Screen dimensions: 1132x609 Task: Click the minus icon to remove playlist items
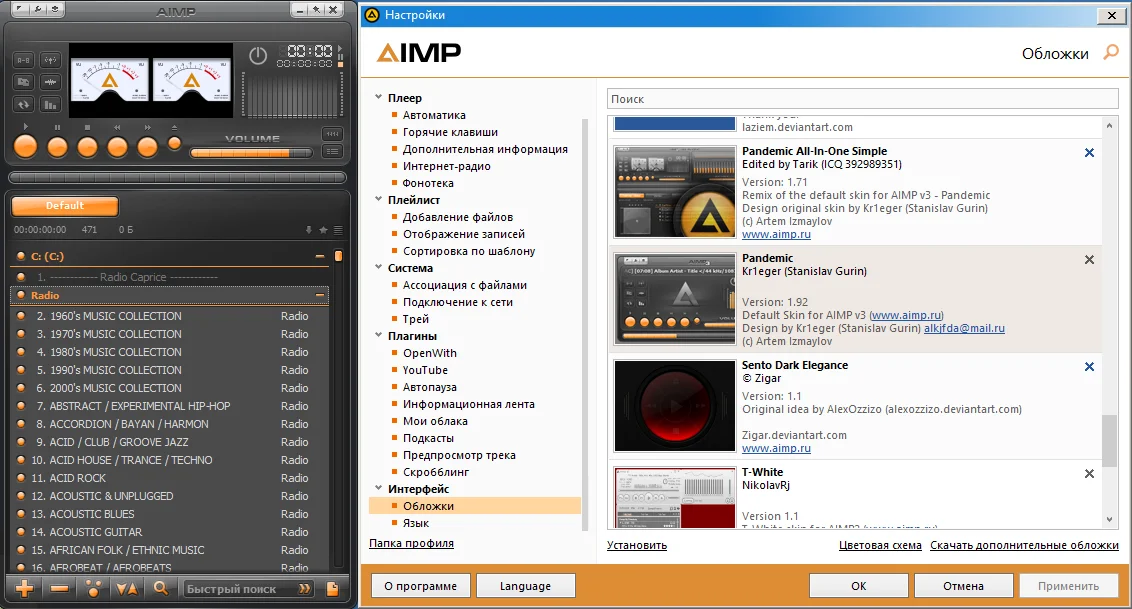pos(60,589)
